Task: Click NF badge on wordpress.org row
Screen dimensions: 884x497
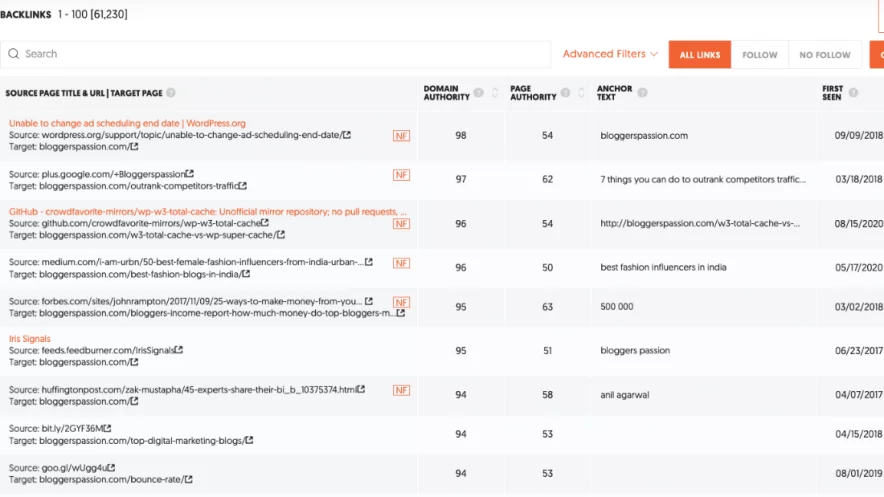Action: (x=401, y=136)
